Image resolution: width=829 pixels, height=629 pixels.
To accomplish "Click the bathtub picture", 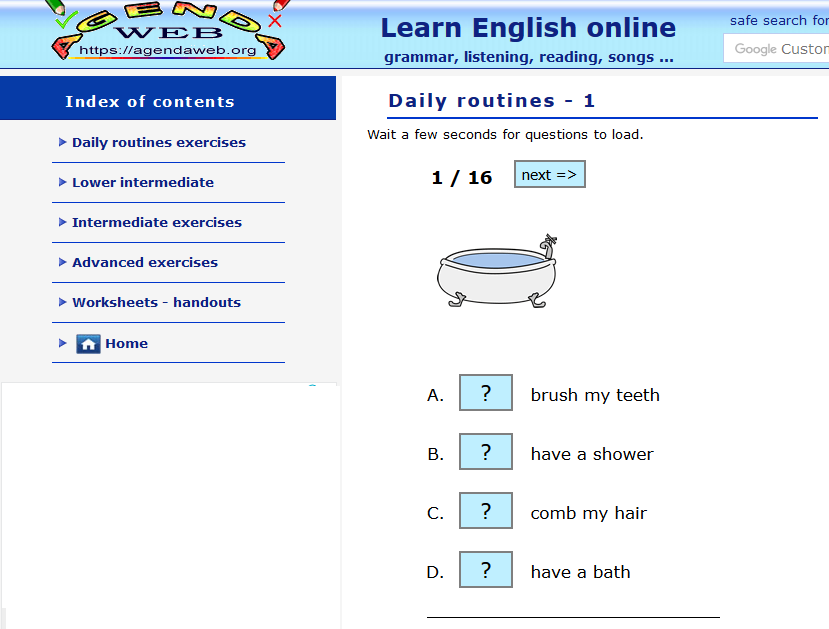I will pos(497,272).
